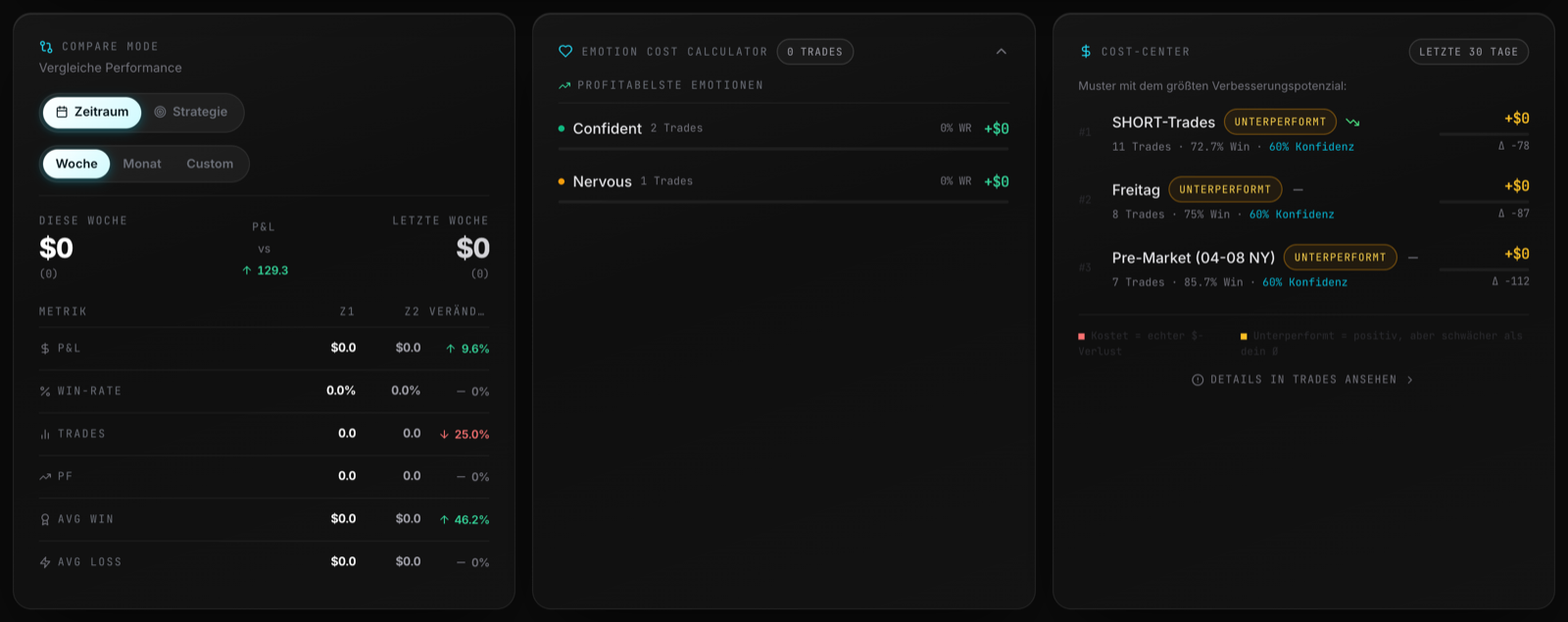Image resolution: width=1568 pixels, height=622 pixels.
Task: Select the Zeitraum compare toggle
Action: (x=92, y=112)
